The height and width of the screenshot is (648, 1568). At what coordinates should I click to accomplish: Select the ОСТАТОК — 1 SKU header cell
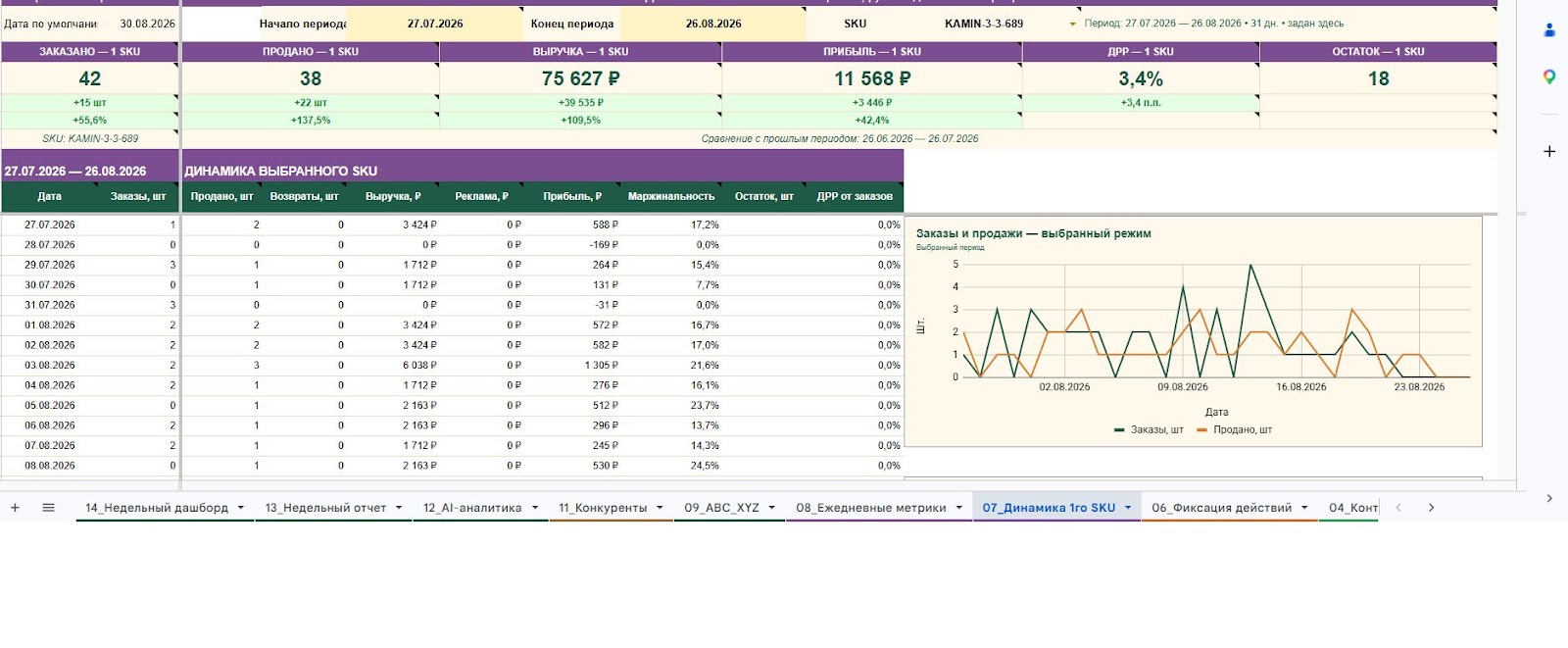click(x=1378, y=51)
